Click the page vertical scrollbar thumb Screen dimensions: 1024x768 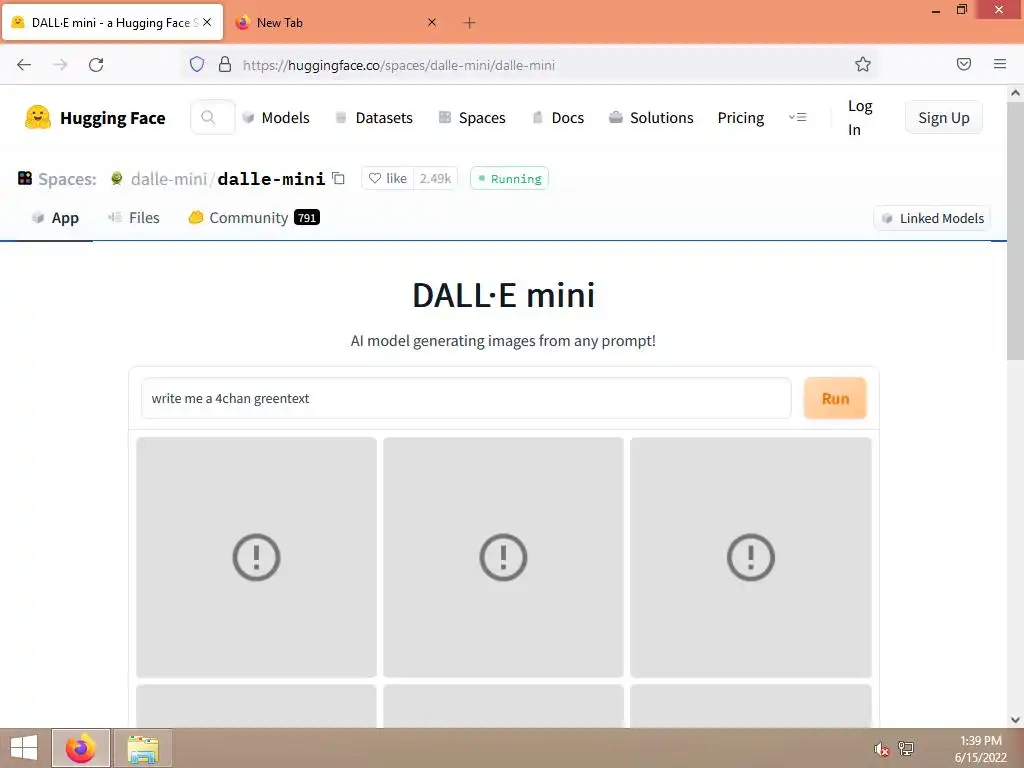coord(1015,231)
